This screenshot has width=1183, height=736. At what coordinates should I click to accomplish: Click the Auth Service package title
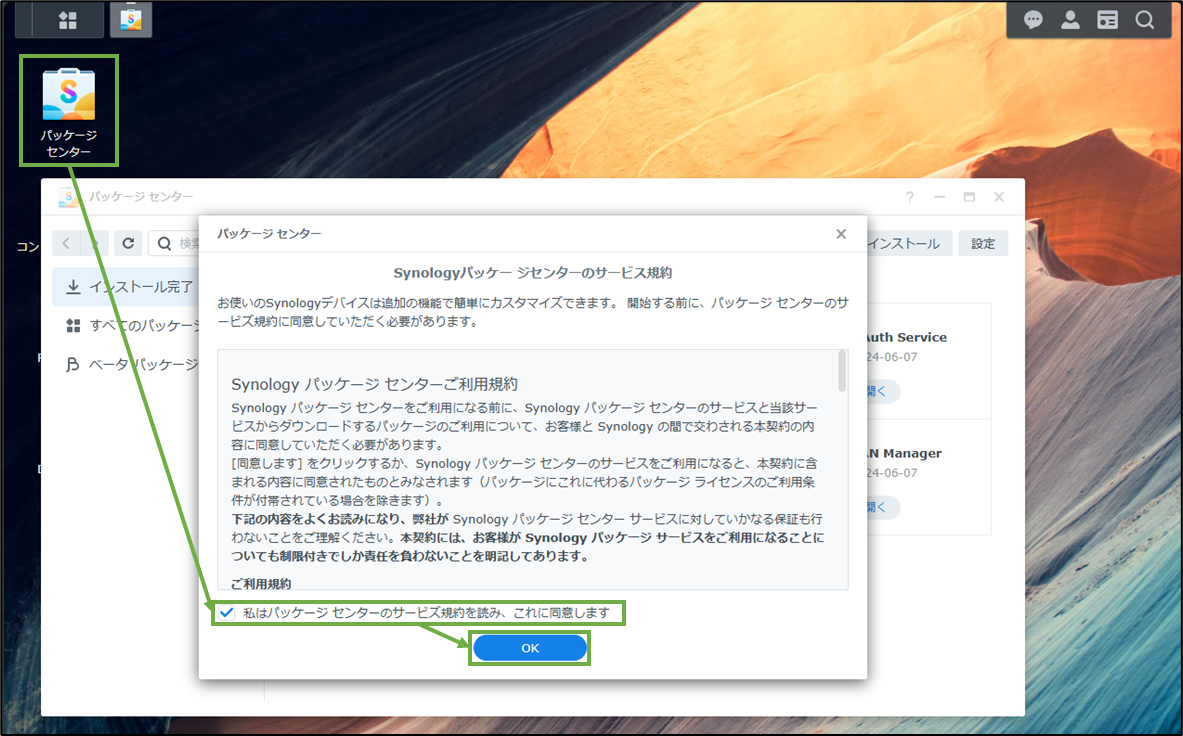point(905,337)
